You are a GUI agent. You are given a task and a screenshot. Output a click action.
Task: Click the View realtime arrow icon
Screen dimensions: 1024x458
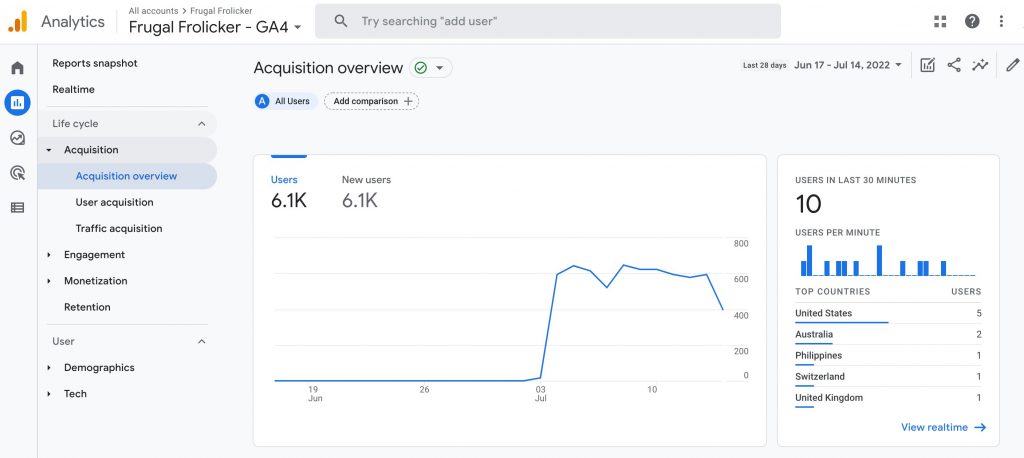click(x=980, y=427)
